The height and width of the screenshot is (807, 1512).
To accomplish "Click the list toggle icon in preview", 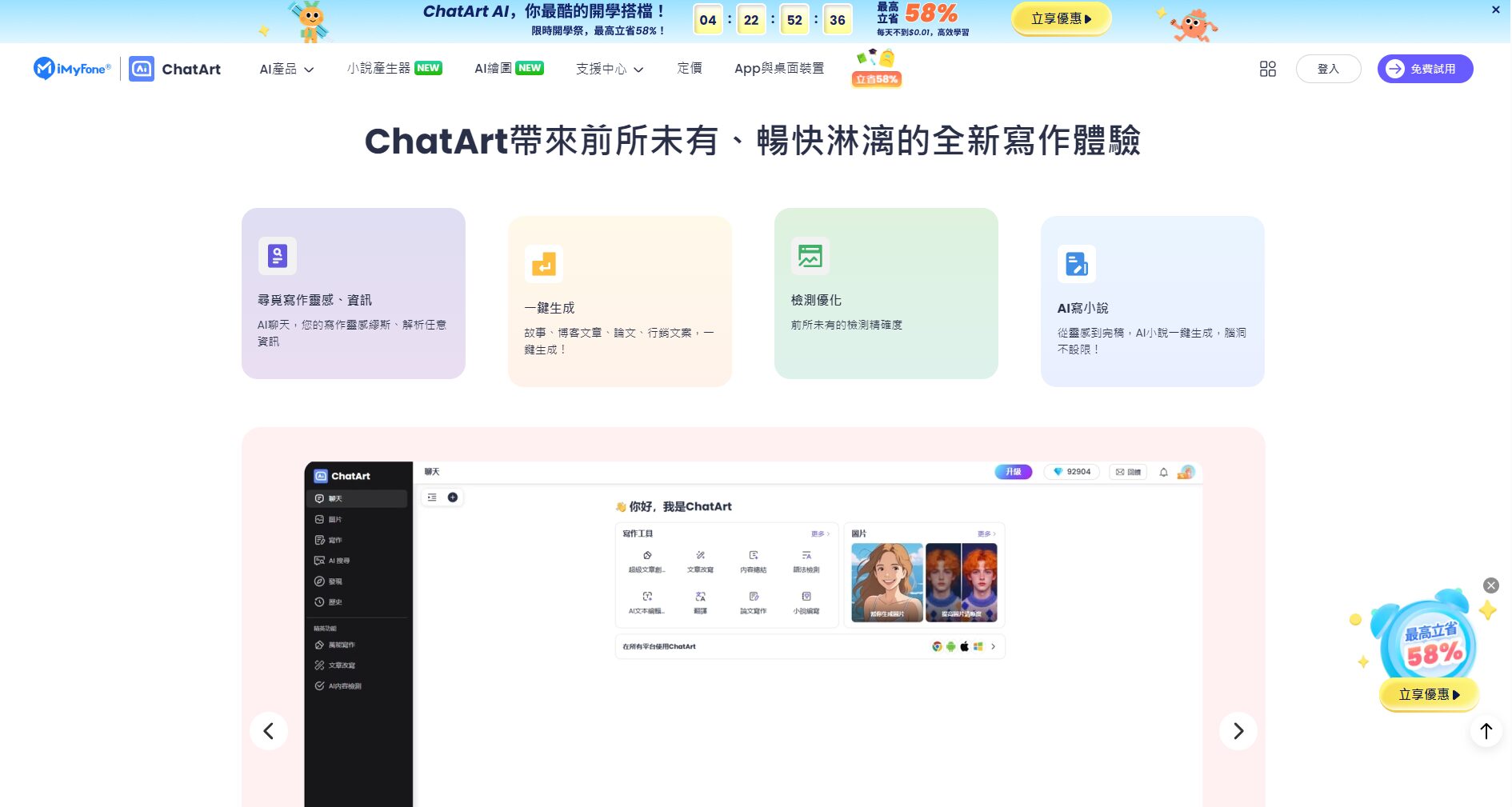I will (432, 497).
